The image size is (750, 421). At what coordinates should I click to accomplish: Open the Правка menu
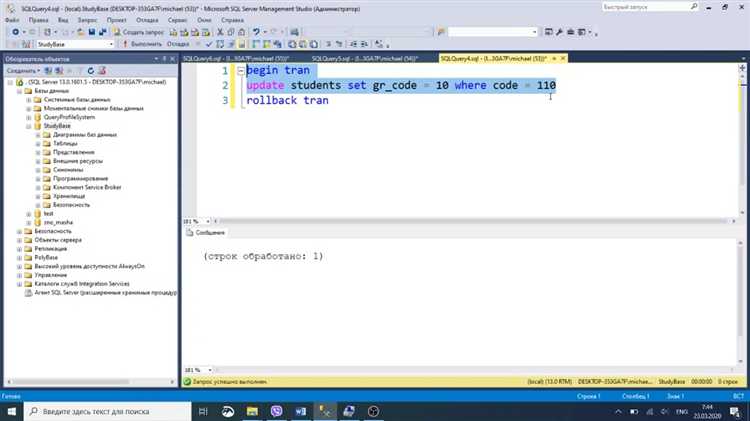click(x=38, y=20)
